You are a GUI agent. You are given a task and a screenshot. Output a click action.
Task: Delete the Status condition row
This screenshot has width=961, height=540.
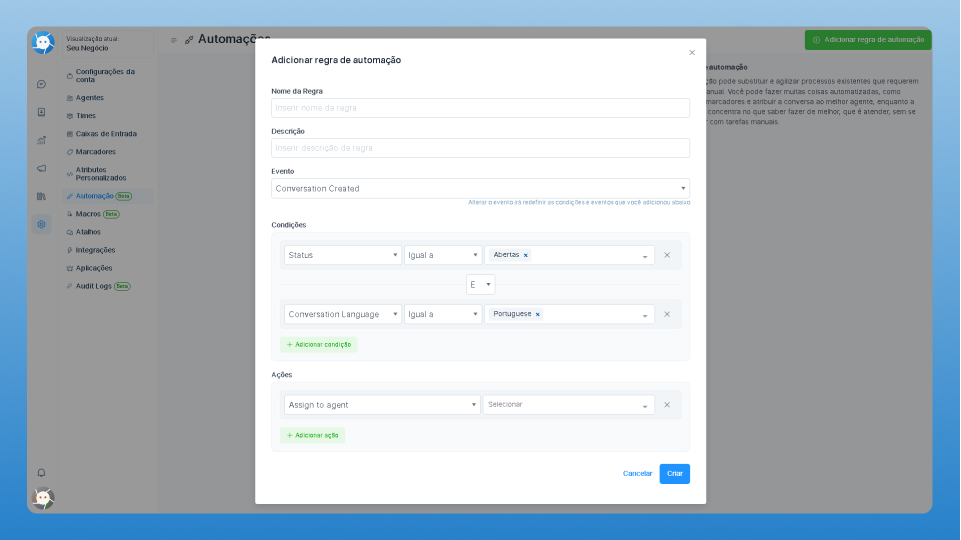coord(667,255)
